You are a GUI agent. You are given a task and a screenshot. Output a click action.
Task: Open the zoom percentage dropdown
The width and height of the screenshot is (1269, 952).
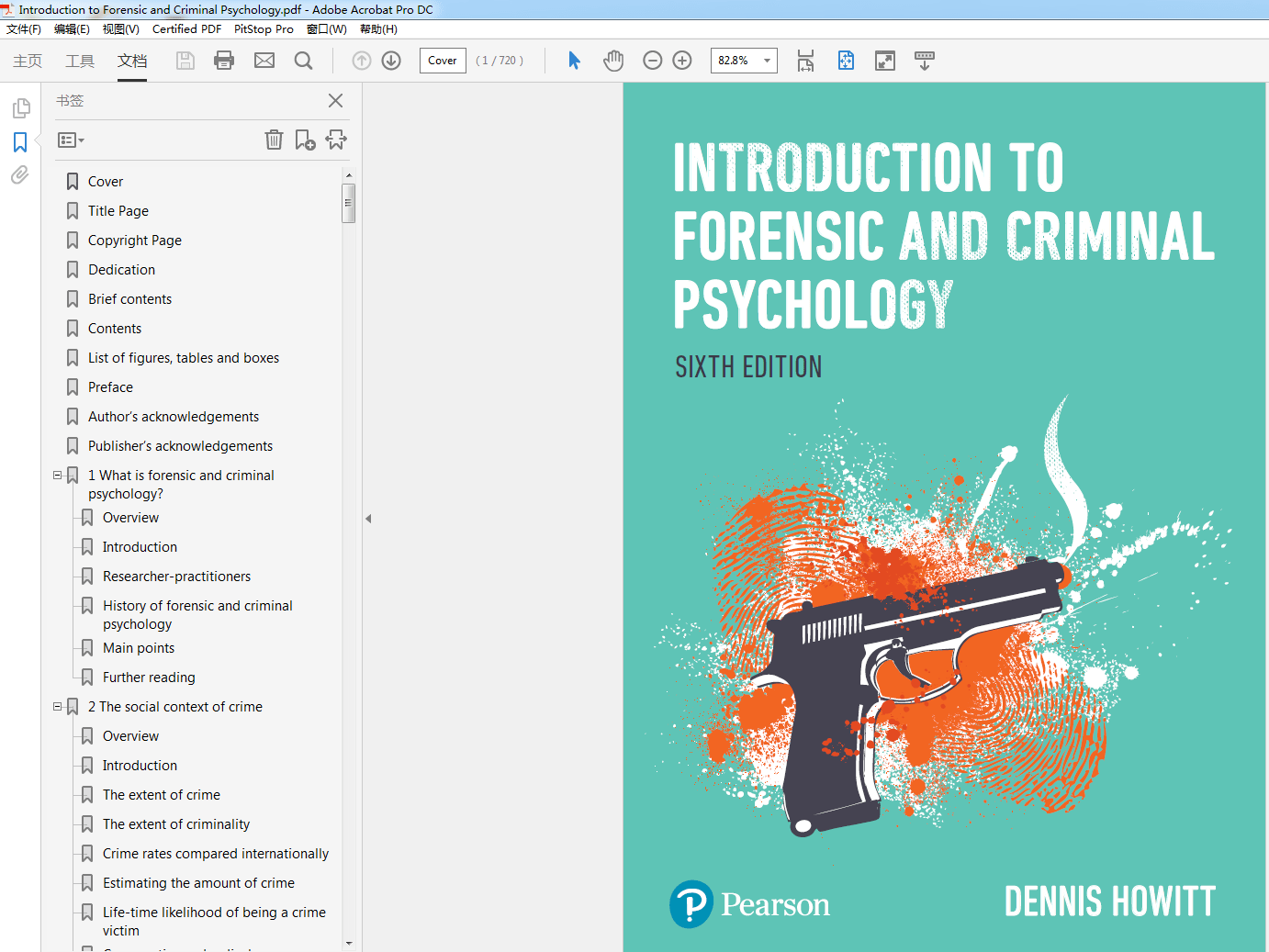pyautogui.click(x=766, y=60)
